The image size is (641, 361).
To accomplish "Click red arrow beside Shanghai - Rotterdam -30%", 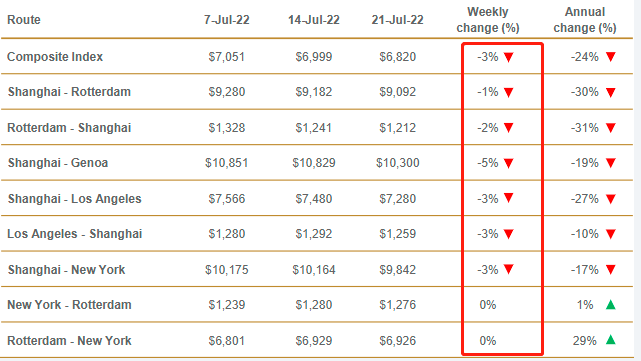I will [611, 92].
